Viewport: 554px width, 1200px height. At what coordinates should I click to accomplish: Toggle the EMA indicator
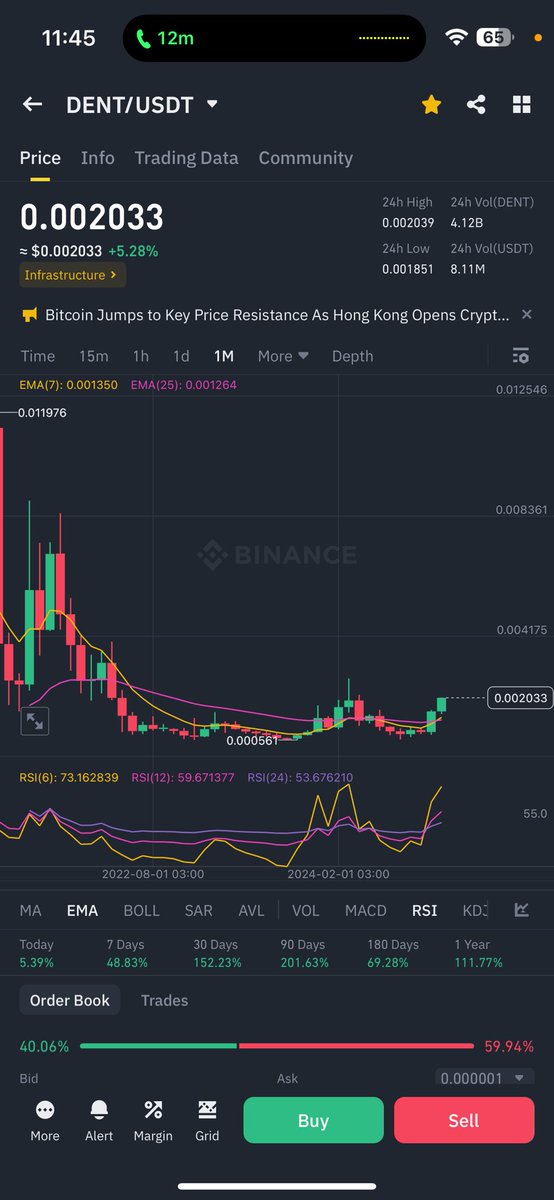(x=82, y=910)
